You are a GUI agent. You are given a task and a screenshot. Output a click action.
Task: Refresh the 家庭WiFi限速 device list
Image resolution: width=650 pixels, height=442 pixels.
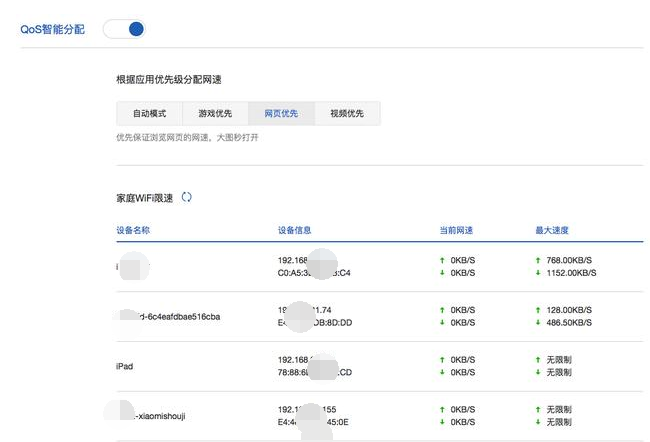[x=186, y=197]
